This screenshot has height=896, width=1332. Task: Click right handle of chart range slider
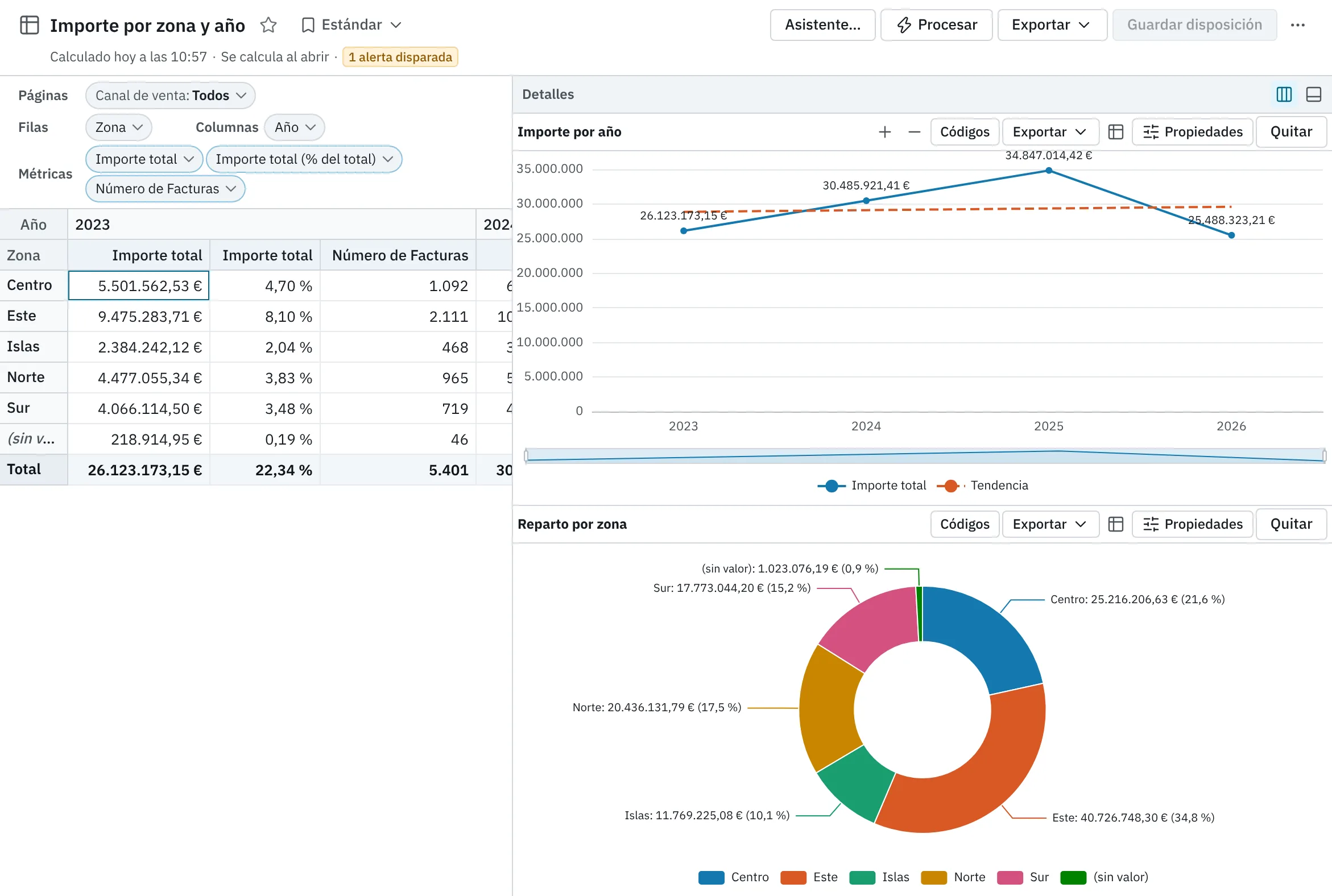1324,455
